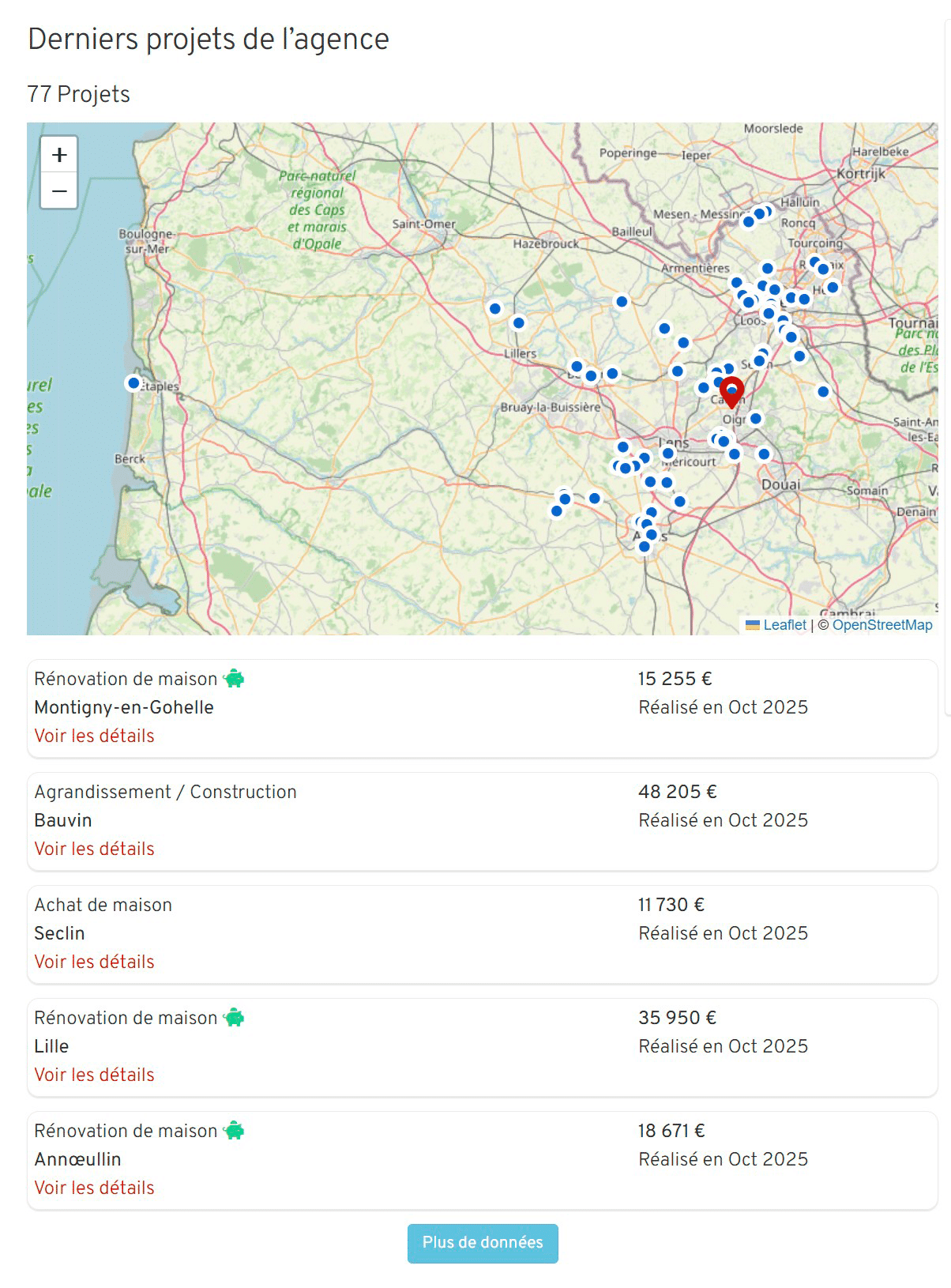
Task: Open the Leaflet attribution link
Action: click(x=784, y=625)
